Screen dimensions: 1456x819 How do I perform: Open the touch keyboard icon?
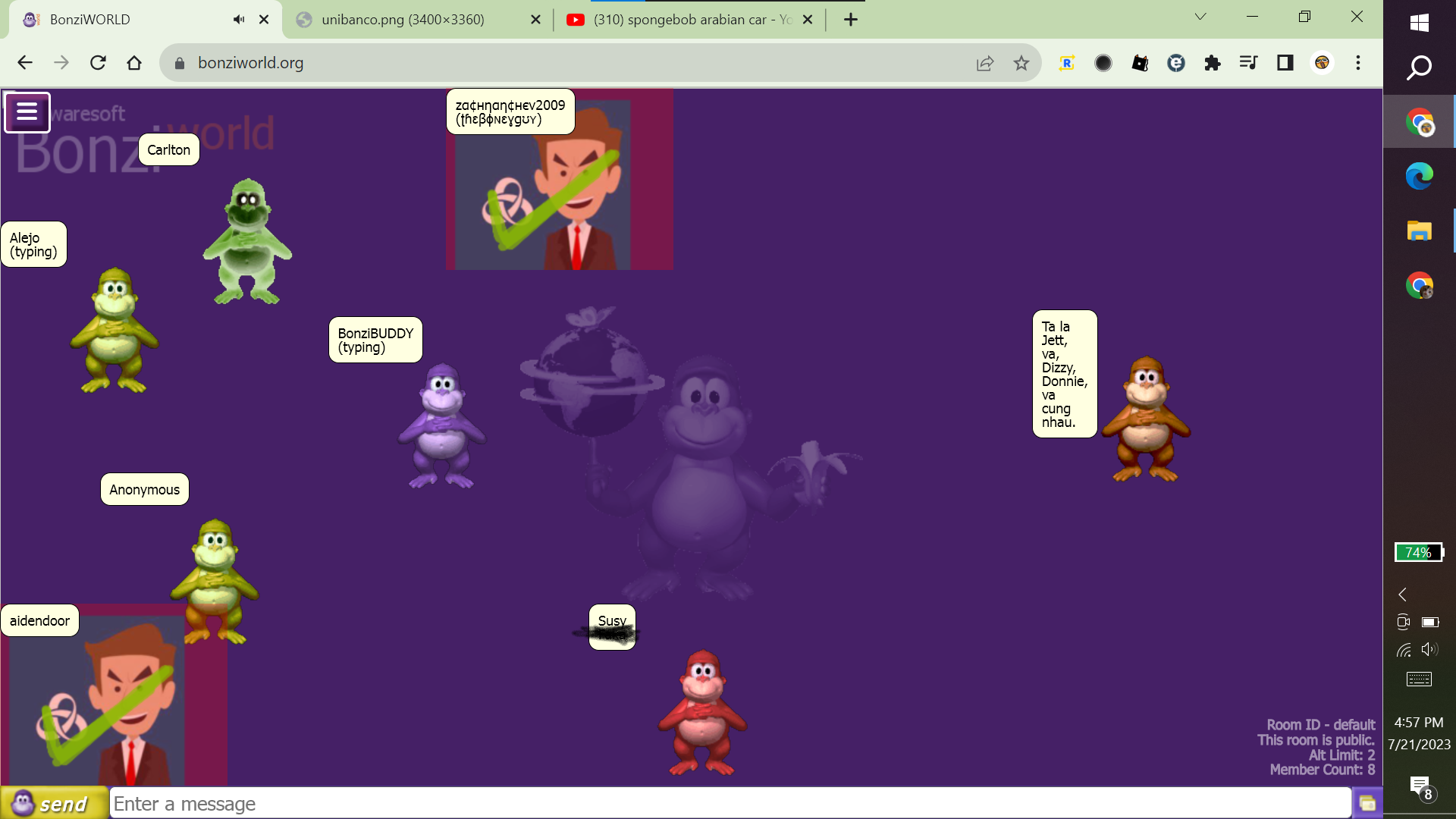(1419, 679)
